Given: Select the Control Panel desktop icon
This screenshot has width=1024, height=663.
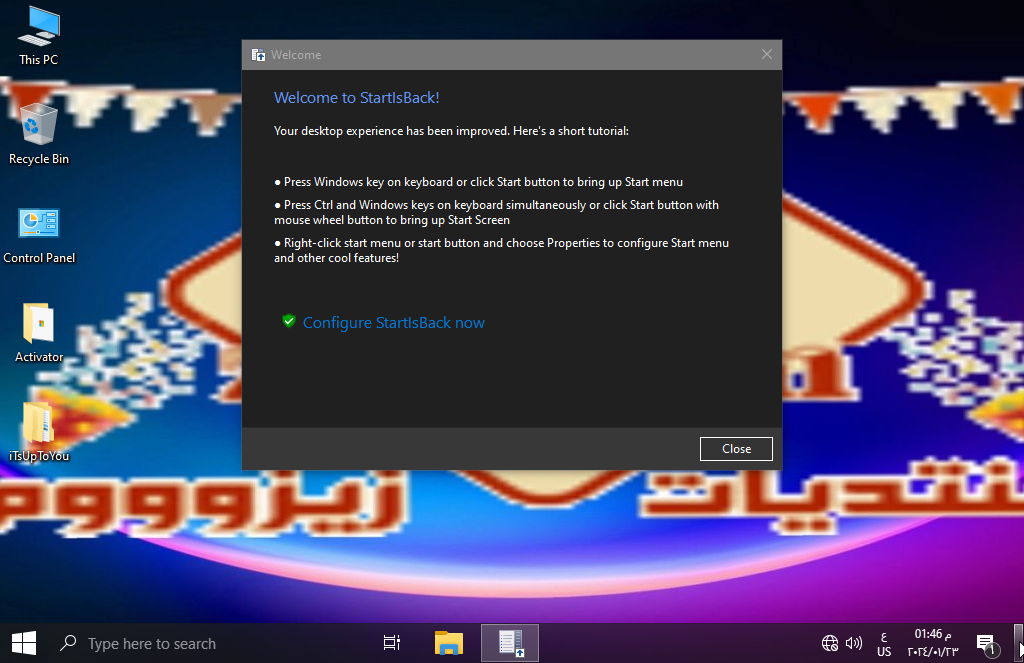Looking at the screenshot, I should pos(39,235).
